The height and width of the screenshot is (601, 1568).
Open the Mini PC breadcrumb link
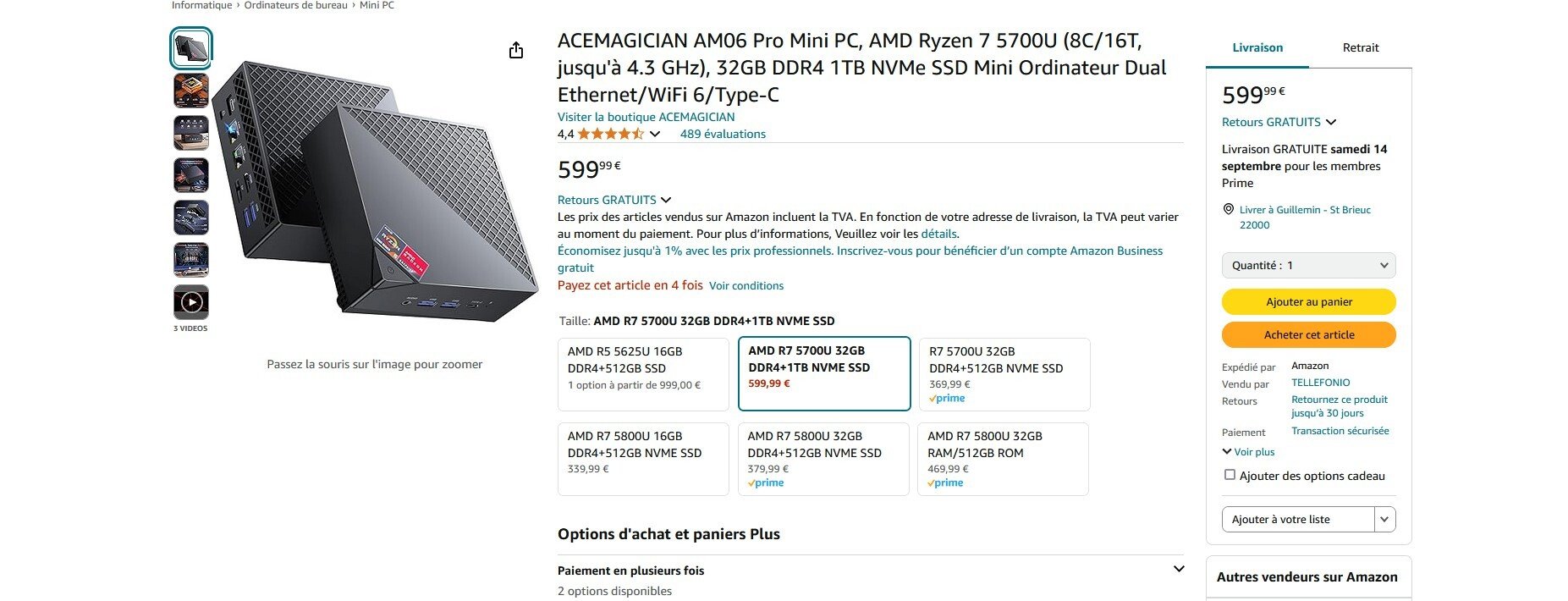377,6
